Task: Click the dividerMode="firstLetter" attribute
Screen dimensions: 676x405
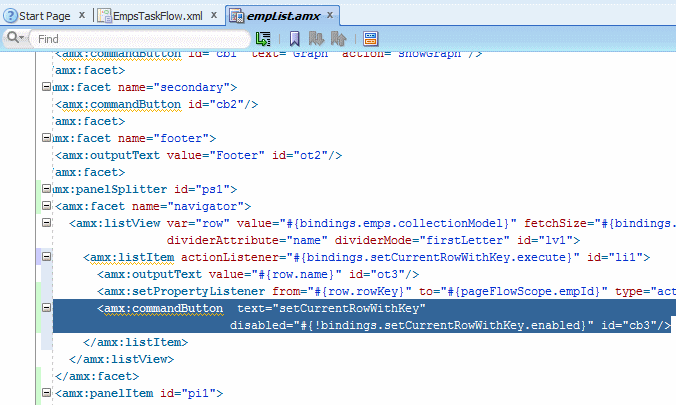Action: (422, 240)
